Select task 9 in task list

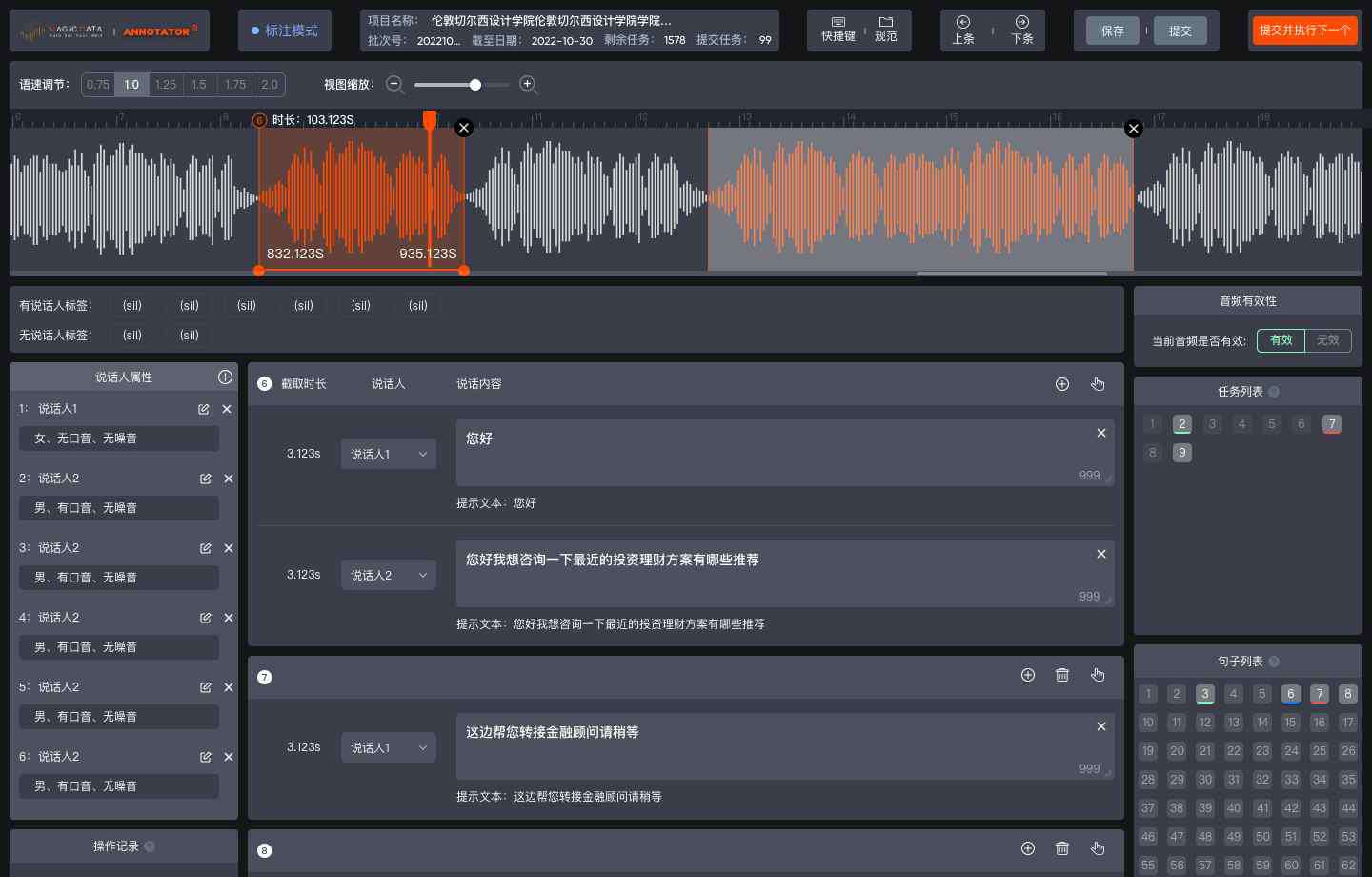[x=1181, y=453]
